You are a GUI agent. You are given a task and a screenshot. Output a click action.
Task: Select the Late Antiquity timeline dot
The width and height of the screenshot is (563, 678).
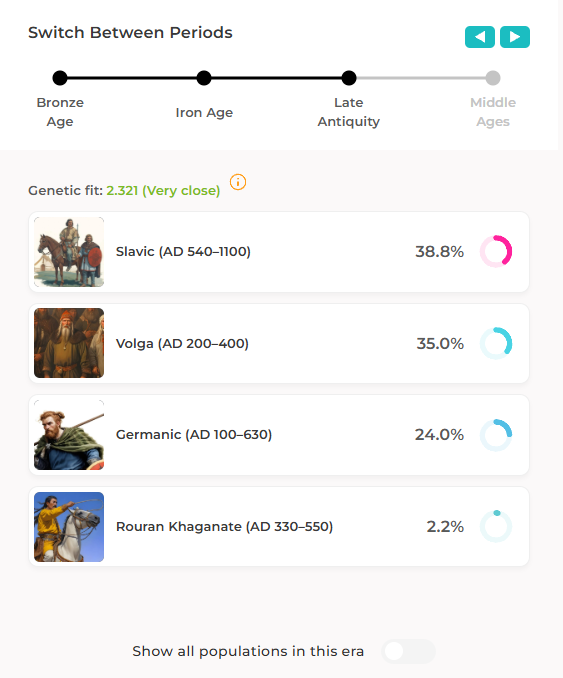[349, 78]
